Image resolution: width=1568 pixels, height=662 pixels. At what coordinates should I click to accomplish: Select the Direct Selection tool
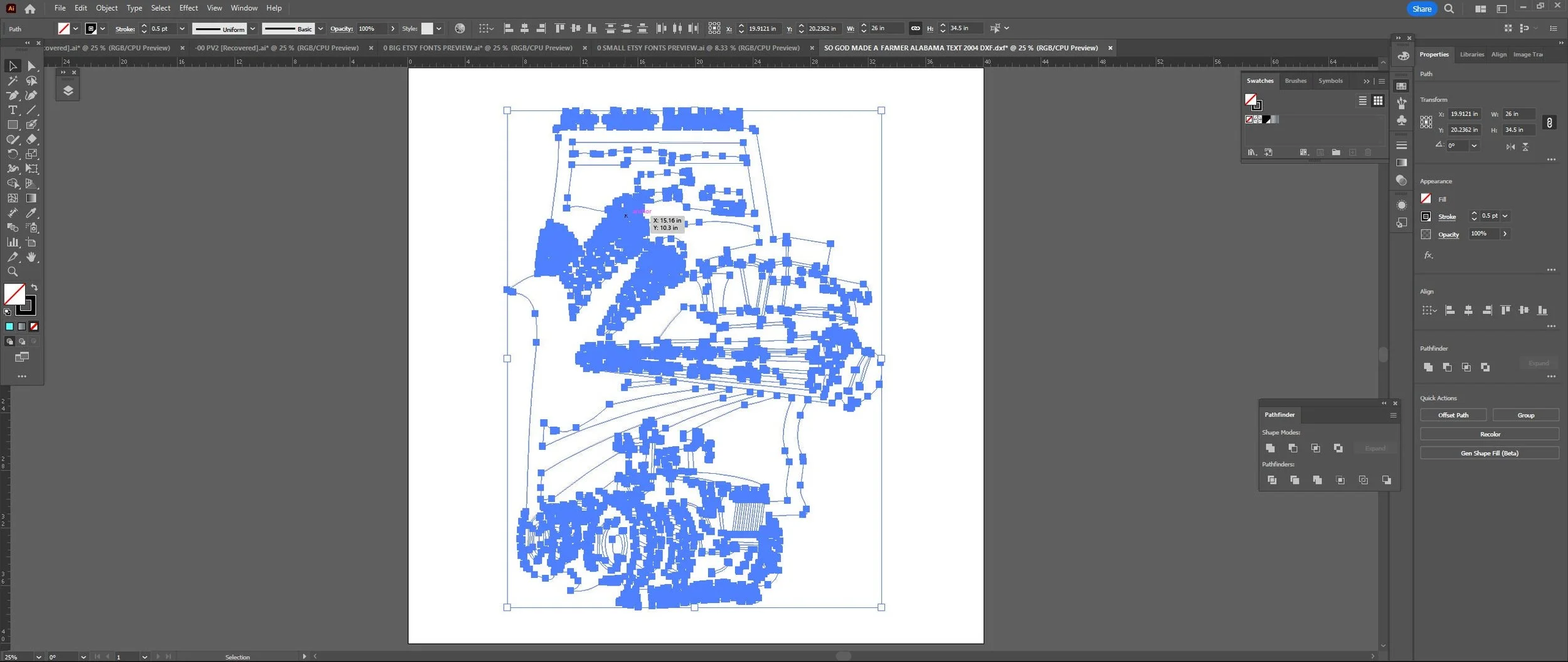(x=31, y=66)
